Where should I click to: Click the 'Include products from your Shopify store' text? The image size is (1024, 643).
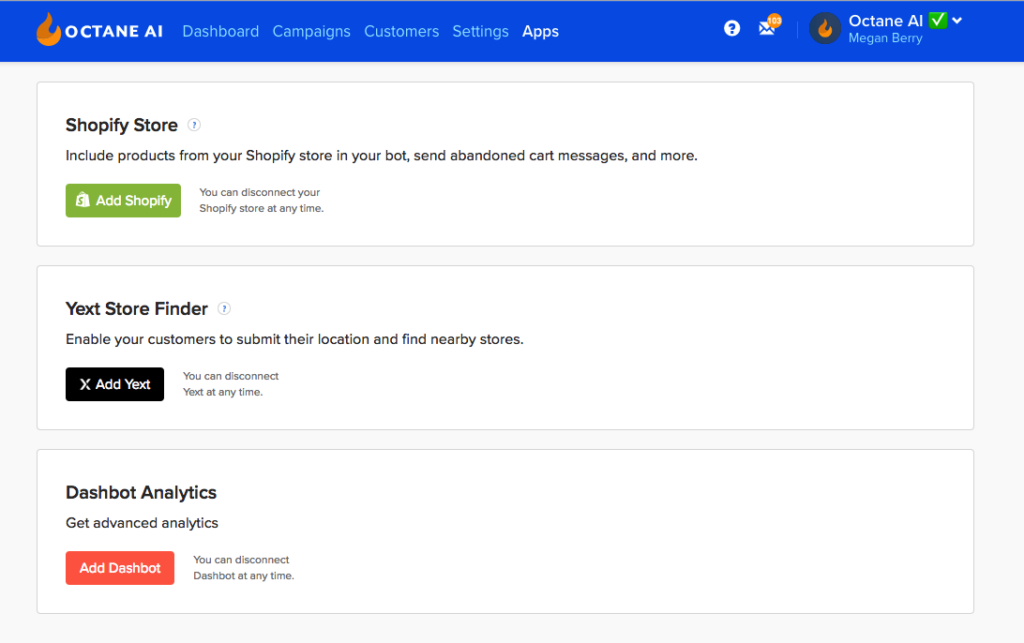pos(381,155)
